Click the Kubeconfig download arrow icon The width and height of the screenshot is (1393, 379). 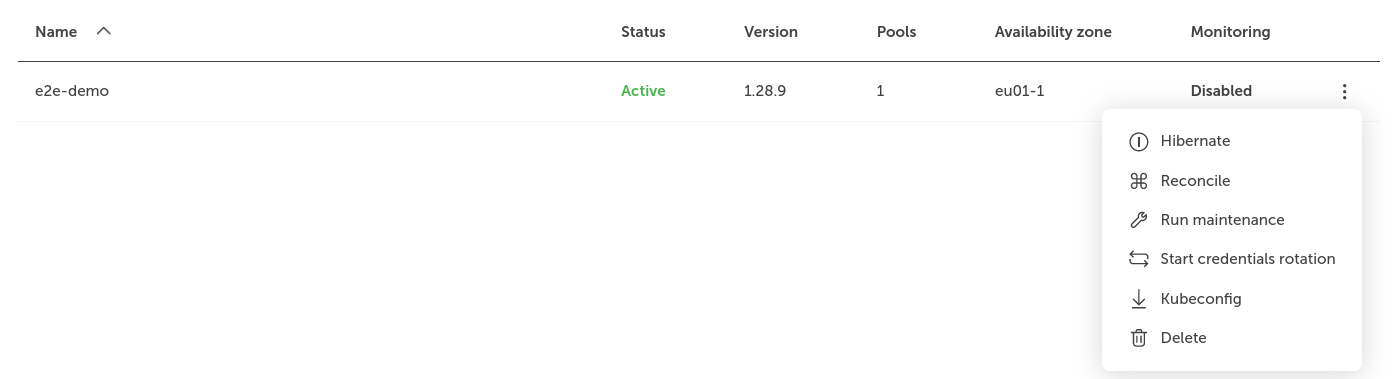pyautogui.click(x=1138, y=299)
